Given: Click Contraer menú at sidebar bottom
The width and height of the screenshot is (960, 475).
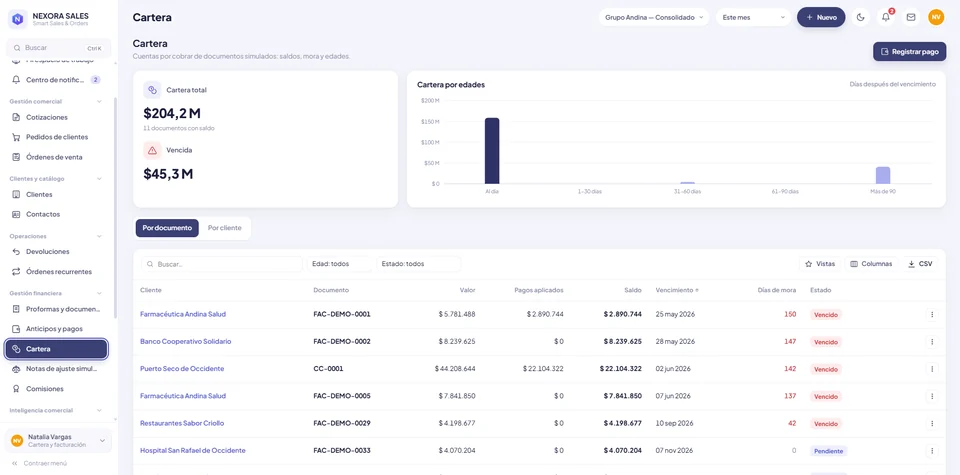Looking at the screenshot, I should point(39,463).
